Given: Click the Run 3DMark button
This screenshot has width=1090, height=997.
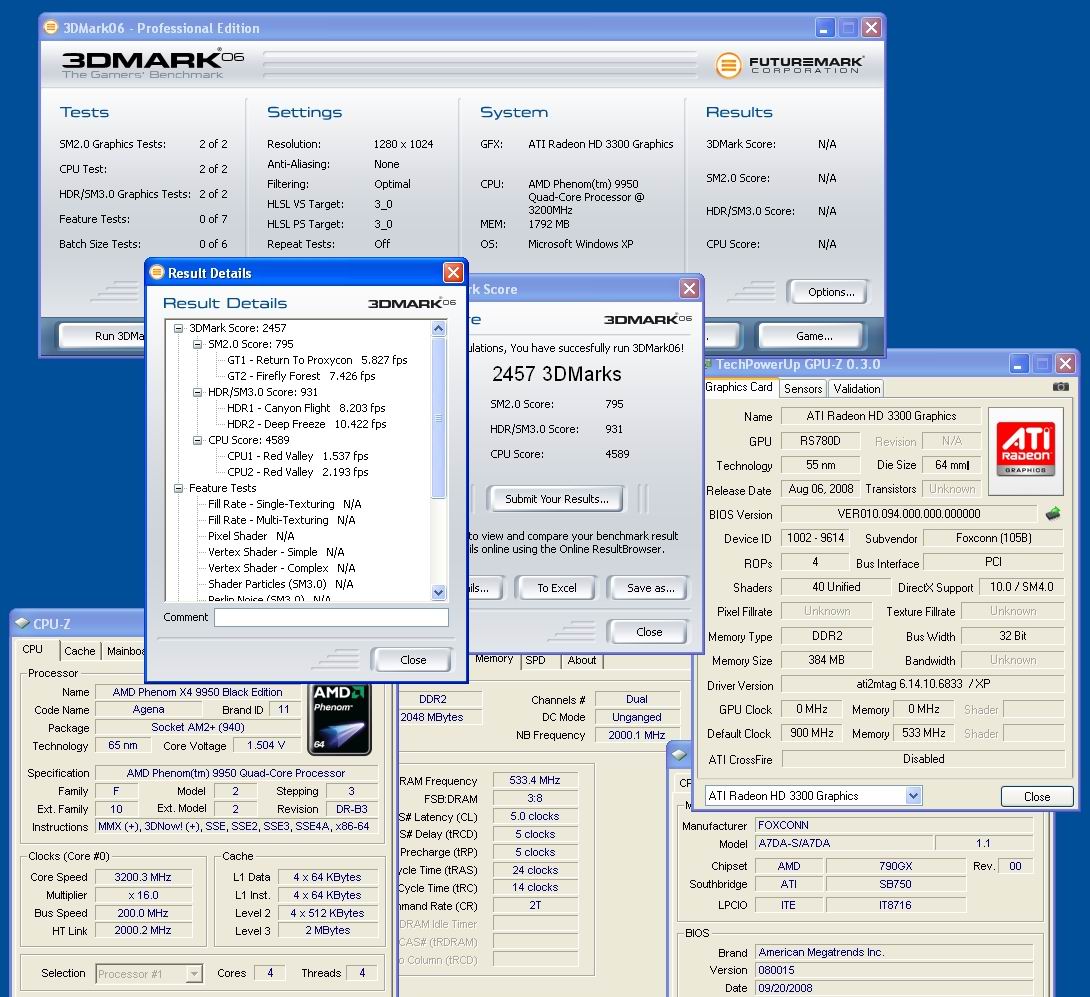Looking at the screenshot, I should tap(103, 336).
